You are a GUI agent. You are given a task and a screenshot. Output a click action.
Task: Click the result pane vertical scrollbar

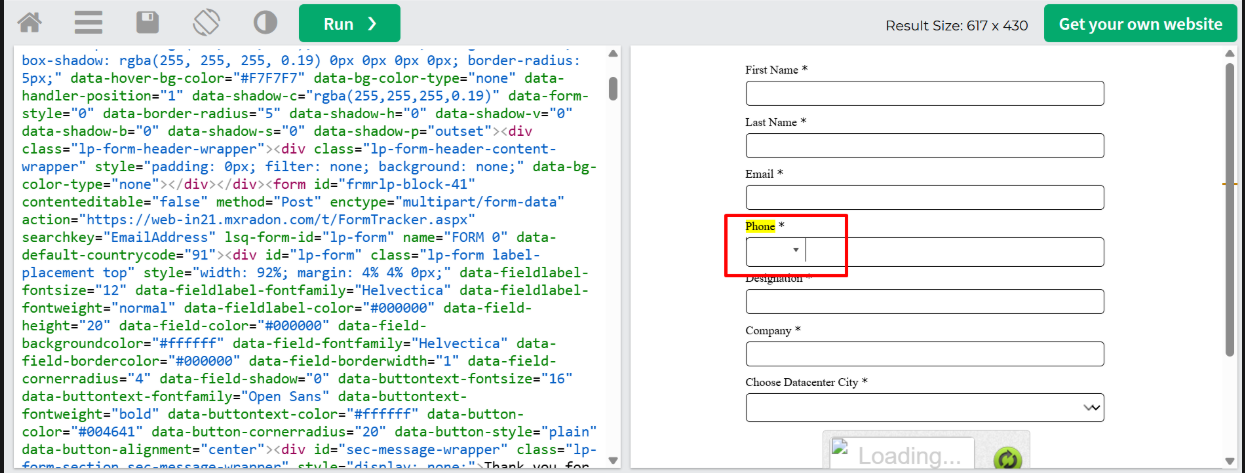1230,208
